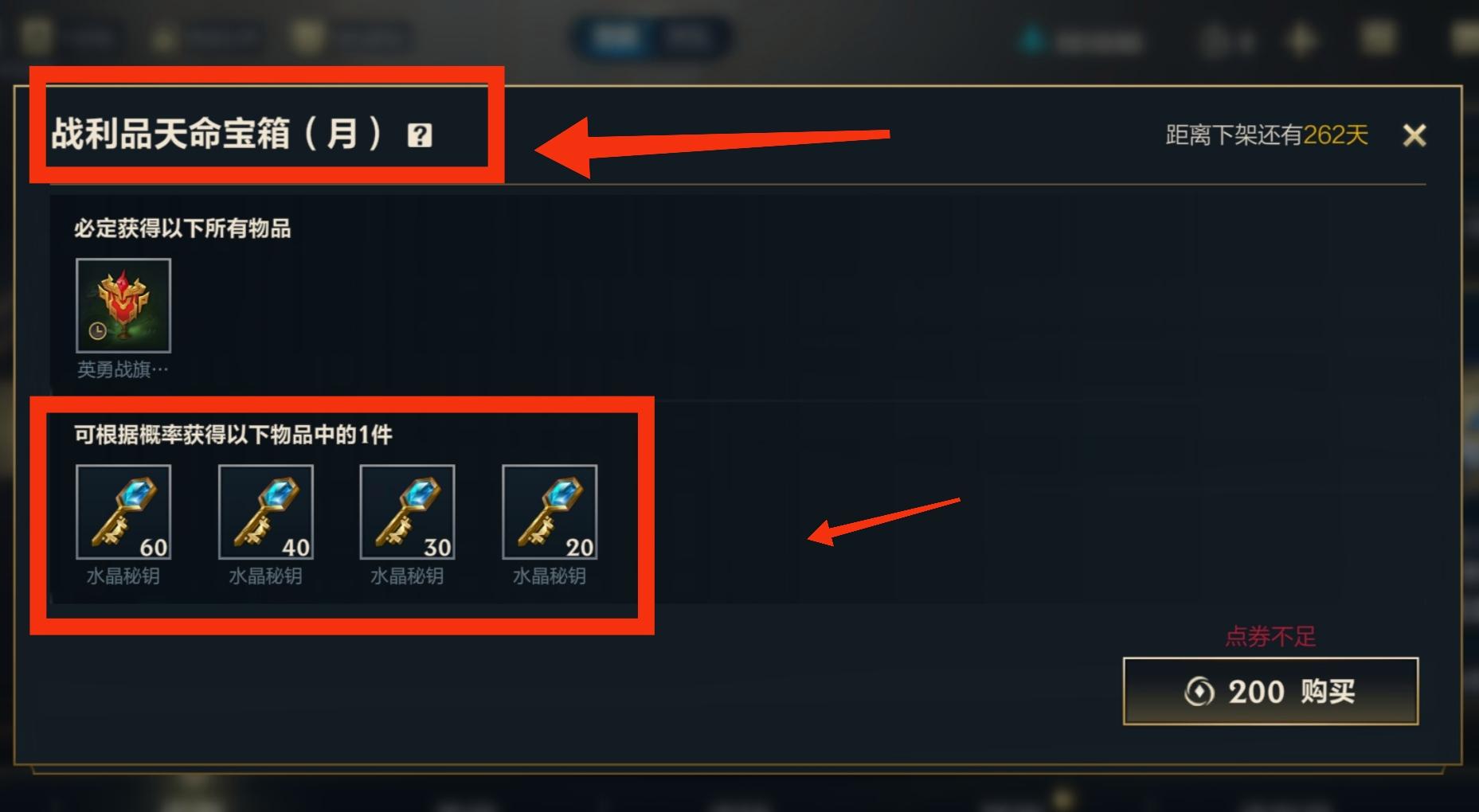This screenshot has height=812, width=1479.
Task: Click the 战利品天命宝箱(月) title text
Action: click(218, 134)
